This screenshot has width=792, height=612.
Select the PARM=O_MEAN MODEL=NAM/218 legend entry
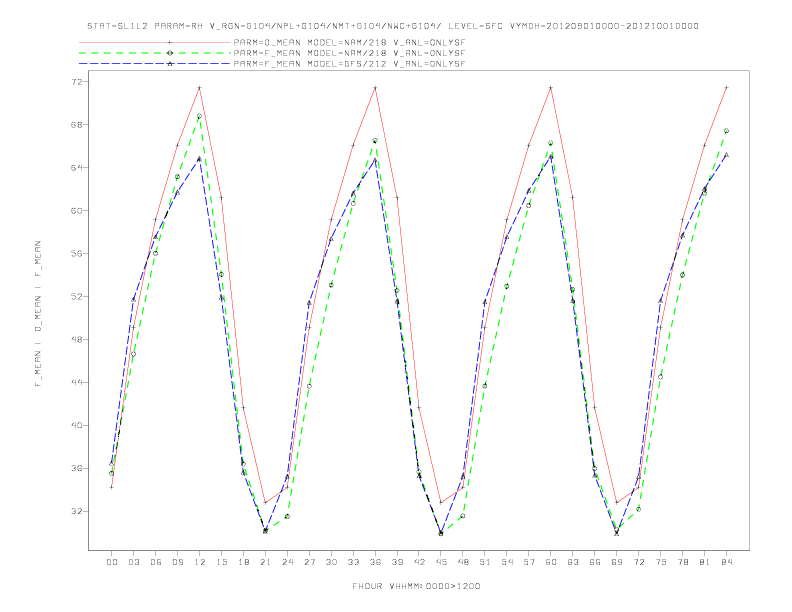pos(349,43)
